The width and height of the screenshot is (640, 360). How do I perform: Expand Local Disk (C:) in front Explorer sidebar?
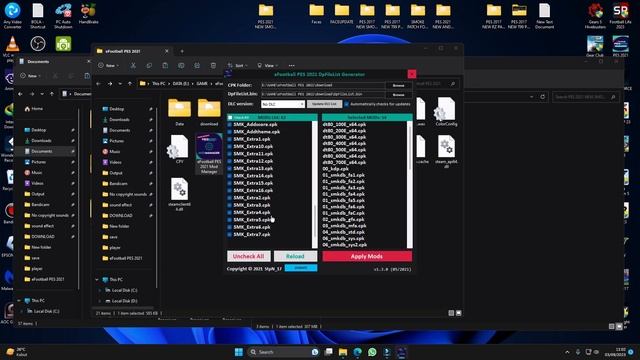pyautogui.click(x=99, y=290)
